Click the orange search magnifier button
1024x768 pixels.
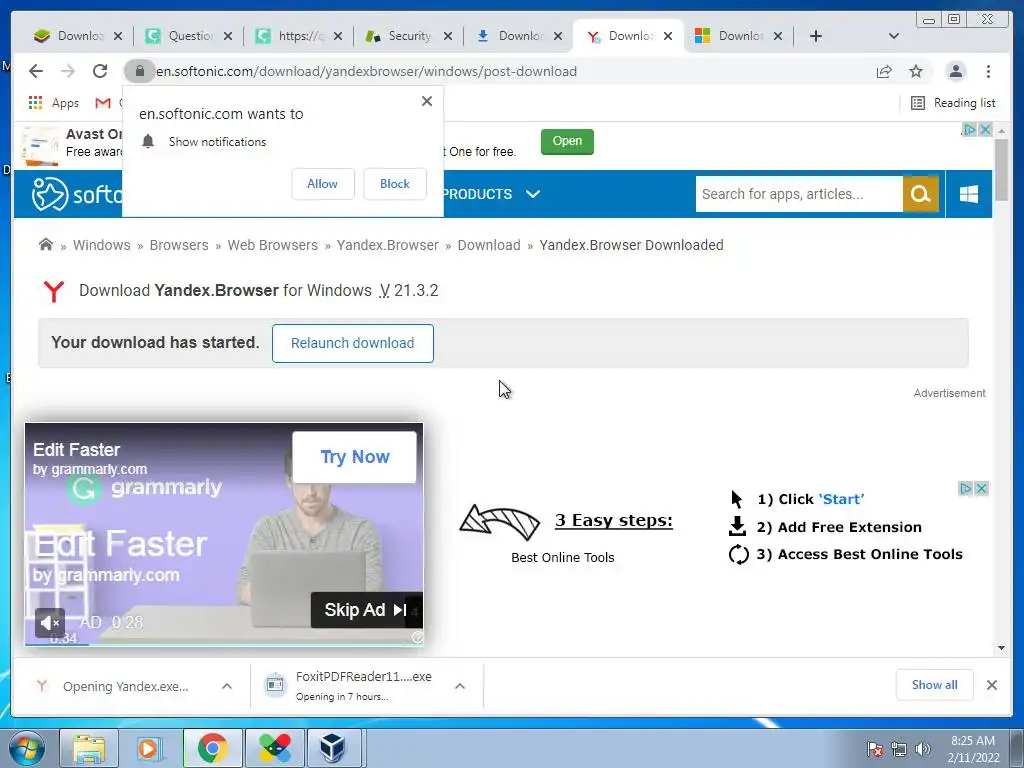click(x=921, y=194)
